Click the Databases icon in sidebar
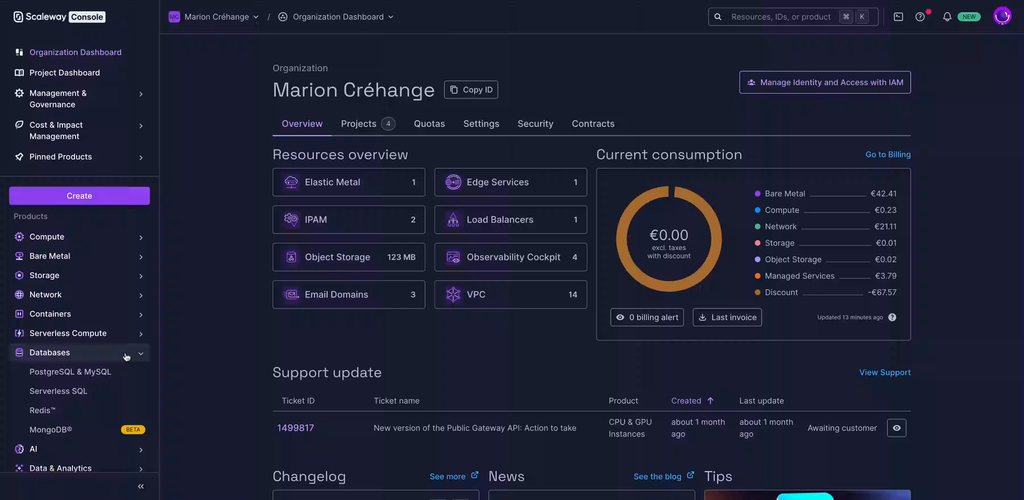The image size is (1024, 500). (19, 352)
